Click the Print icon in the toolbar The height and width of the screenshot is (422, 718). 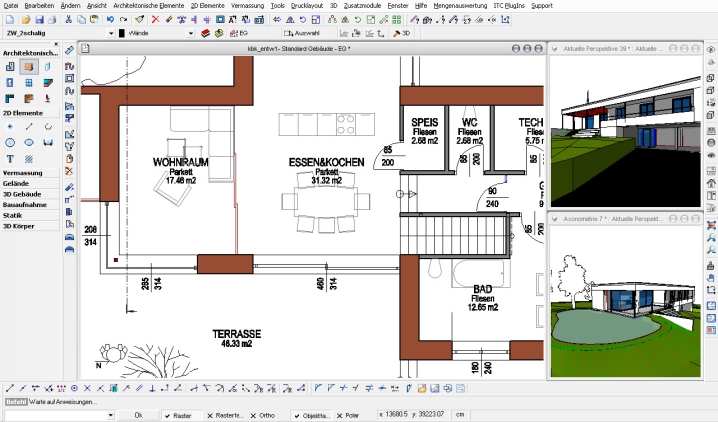52,19
